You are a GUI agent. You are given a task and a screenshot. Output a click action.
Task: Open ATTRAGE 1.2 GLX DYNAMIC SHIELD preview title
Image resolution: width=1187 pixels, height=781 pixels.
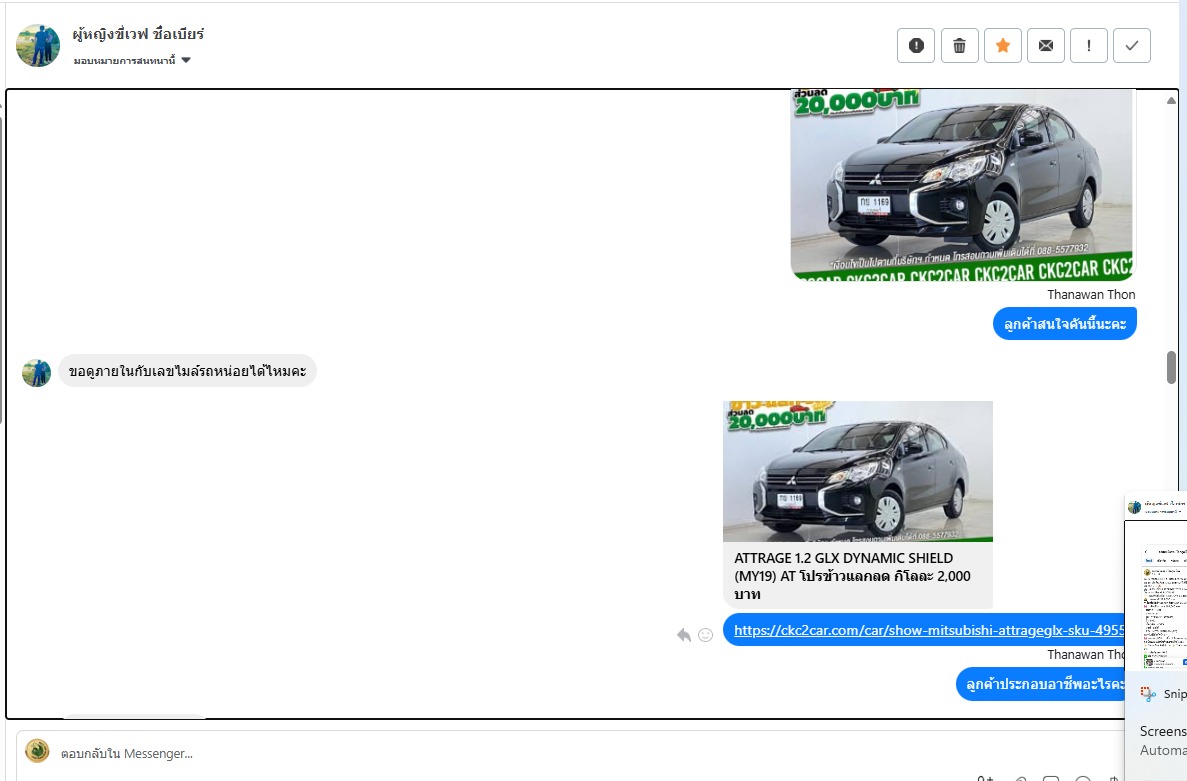852,576
